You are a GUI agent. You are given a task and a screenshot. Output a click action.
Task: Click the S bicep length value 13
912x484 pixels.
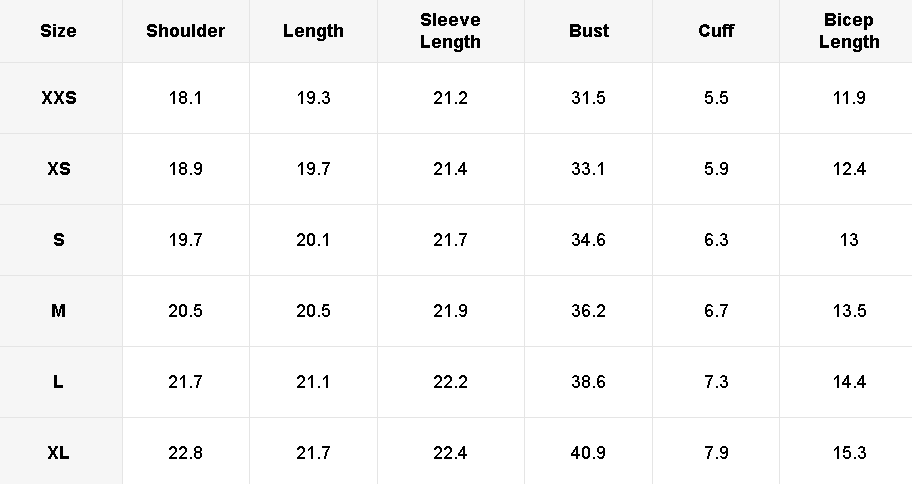tap(849, 240)
